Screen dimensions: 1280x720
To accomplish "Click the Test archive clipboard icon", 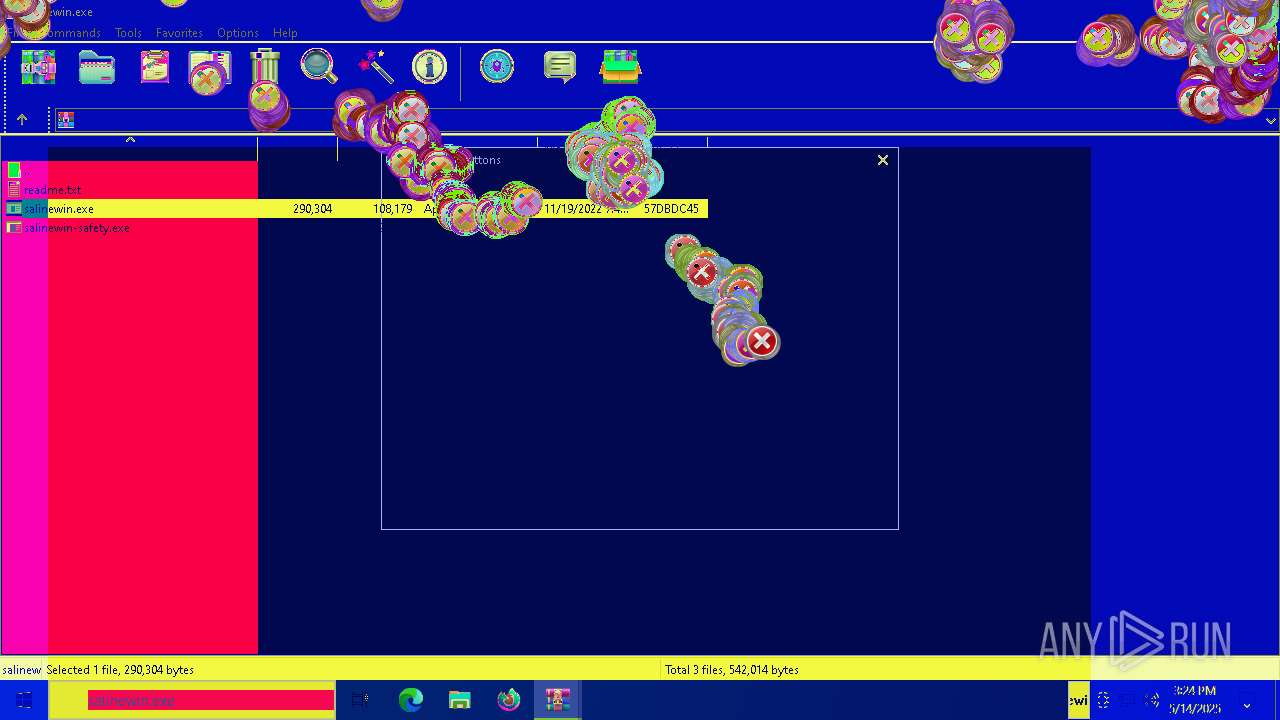I will pos(154,67).
